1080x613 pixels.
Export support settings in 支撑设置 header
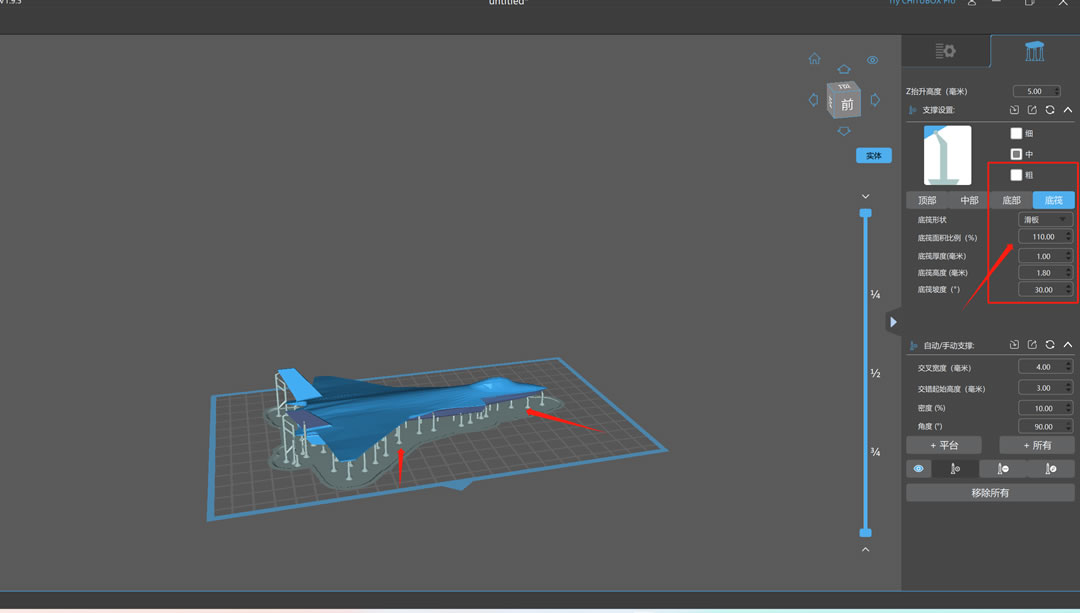point(1032,110)
